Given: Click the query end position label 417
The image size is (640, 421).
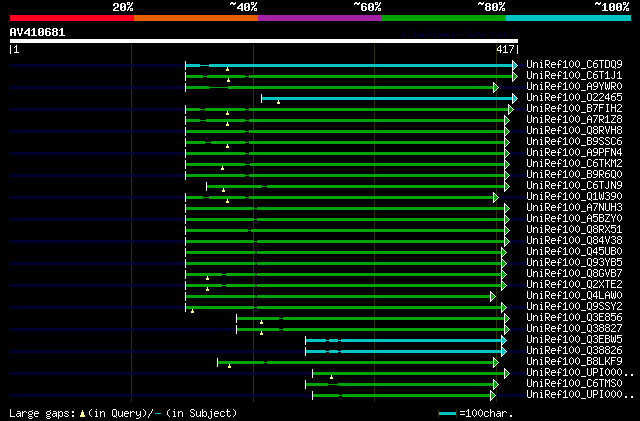Looking at the screenshot, I should 505,49.
